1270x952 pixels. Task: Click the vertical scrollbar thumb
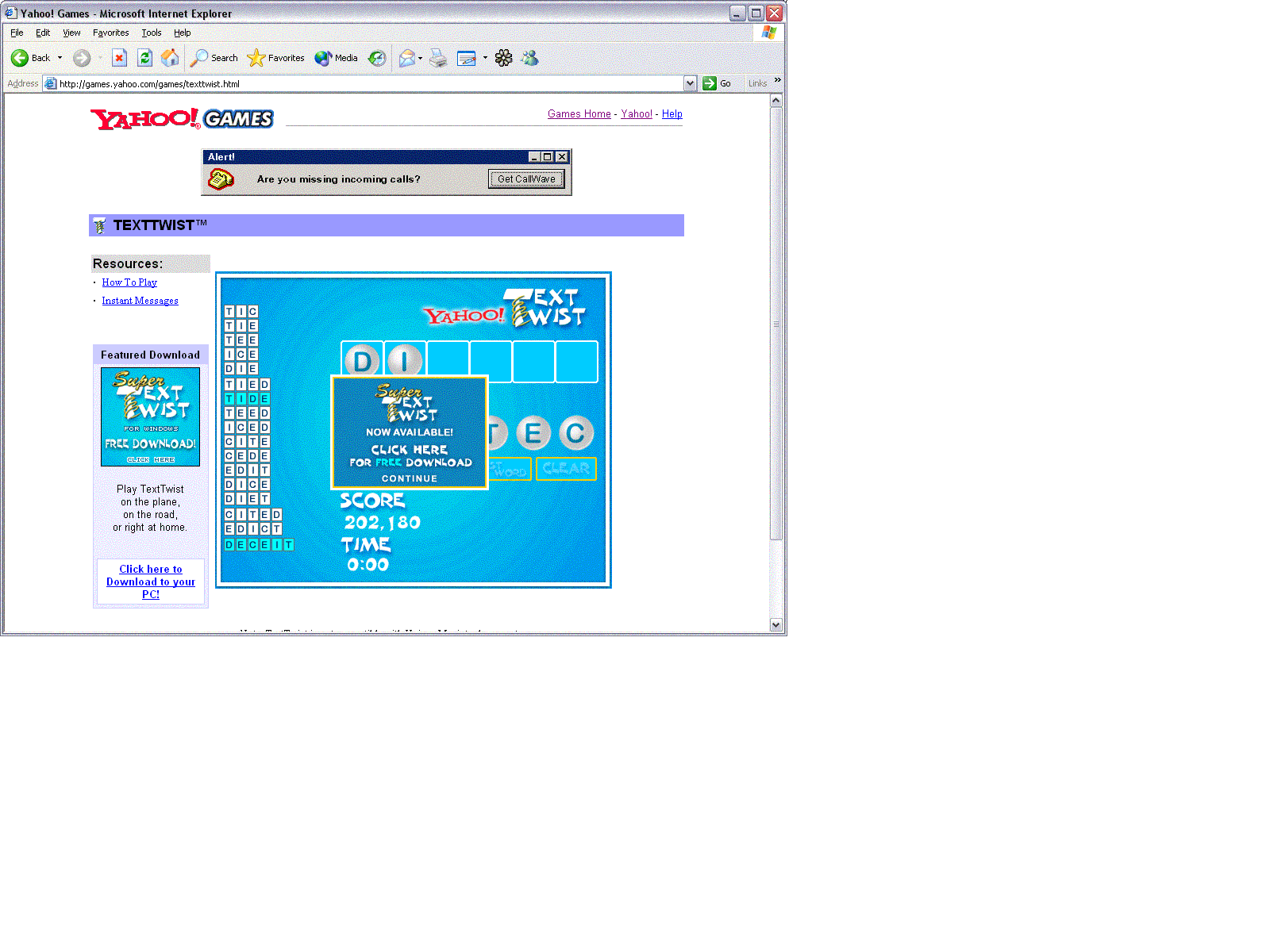[776, 324]
